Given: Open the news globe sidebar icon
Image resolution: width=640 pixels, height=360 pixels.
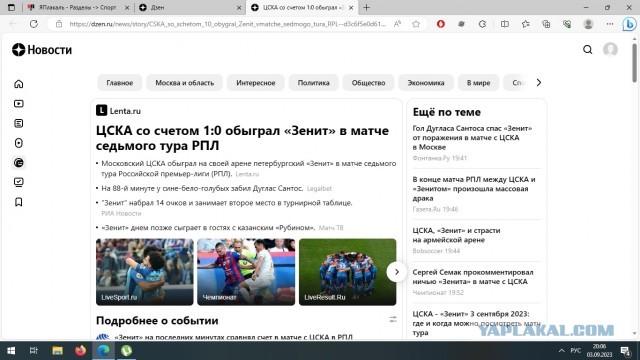Looking at the screenshot, I should click(x=19, y=162).
